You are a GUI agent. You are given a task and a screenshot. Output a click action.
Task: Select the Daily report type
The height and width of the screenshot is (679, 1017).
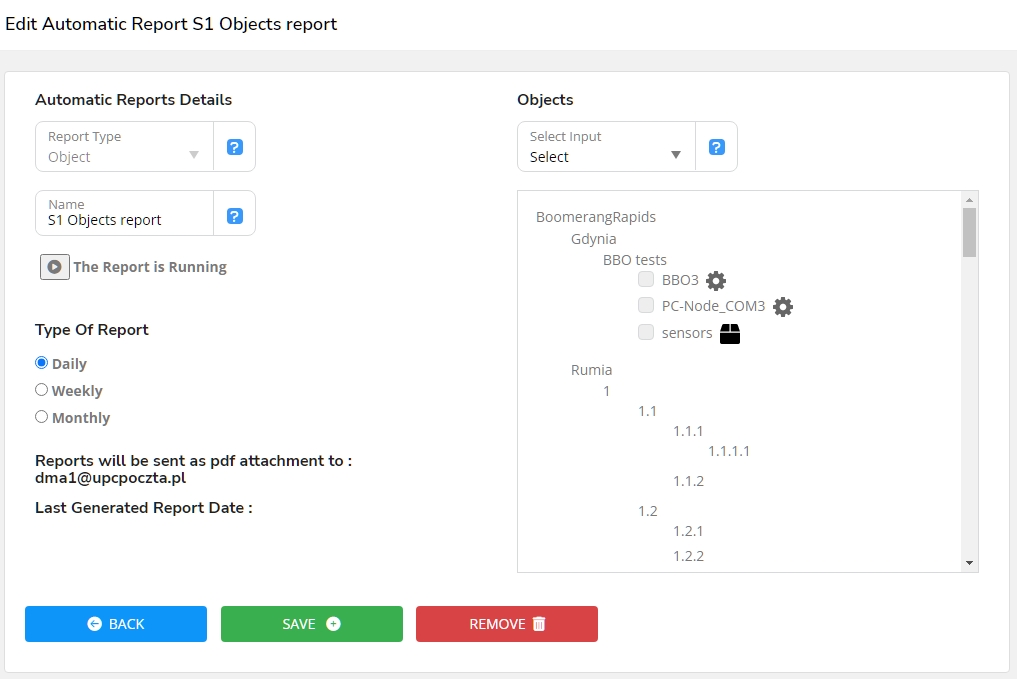[42, 363]
